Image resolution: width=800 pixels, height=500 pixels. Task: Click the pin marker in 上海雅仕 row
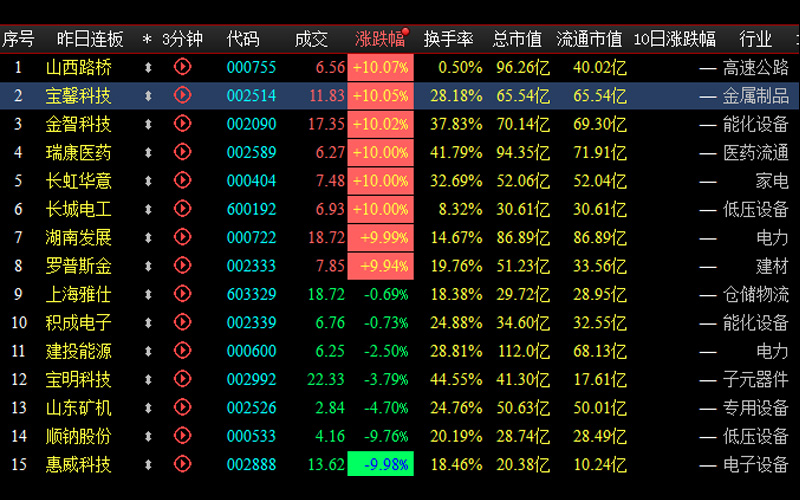[x=148, y=294]
